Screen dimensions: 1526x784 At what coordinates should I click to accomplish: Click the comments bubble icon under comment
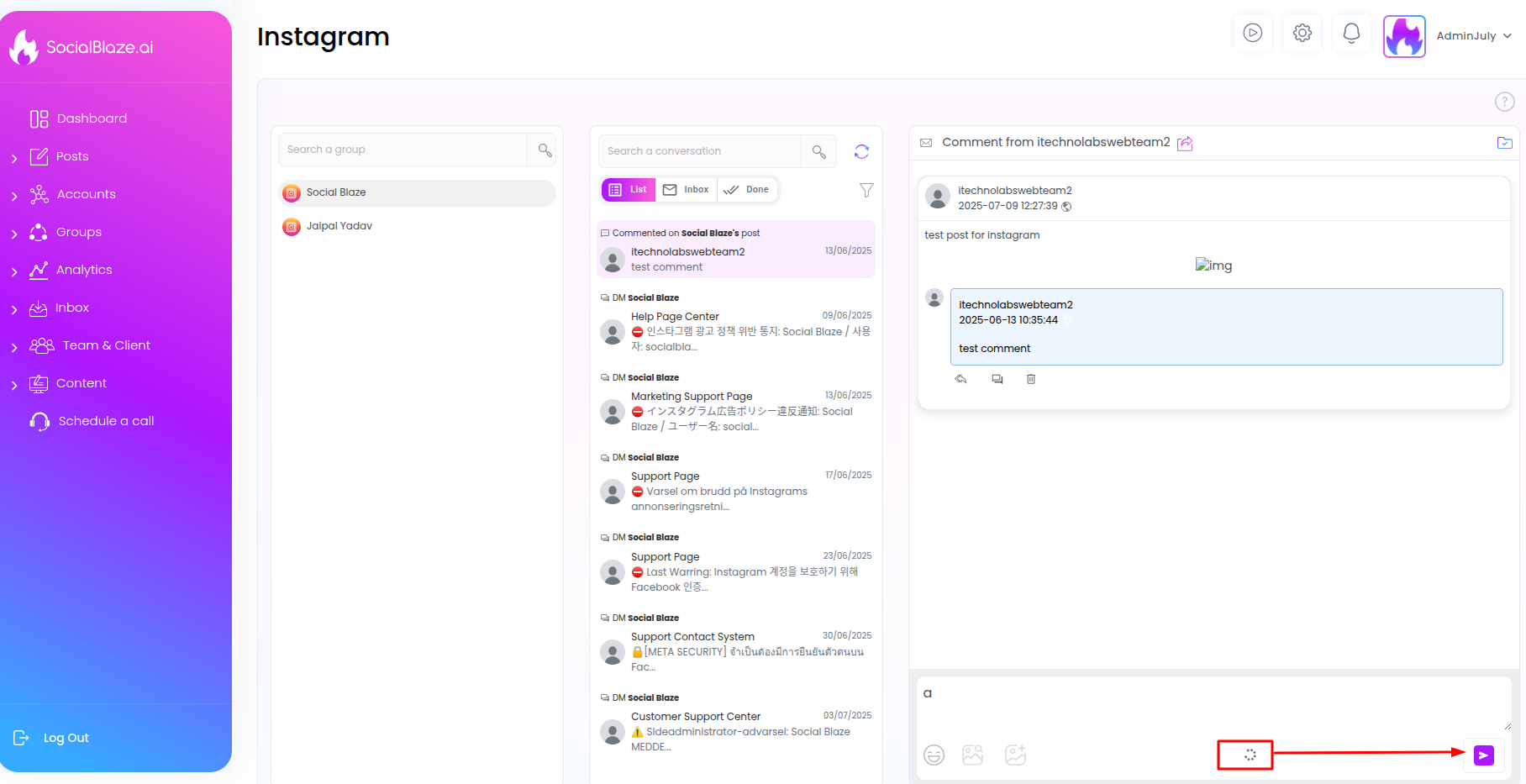(x=997, y=379)
